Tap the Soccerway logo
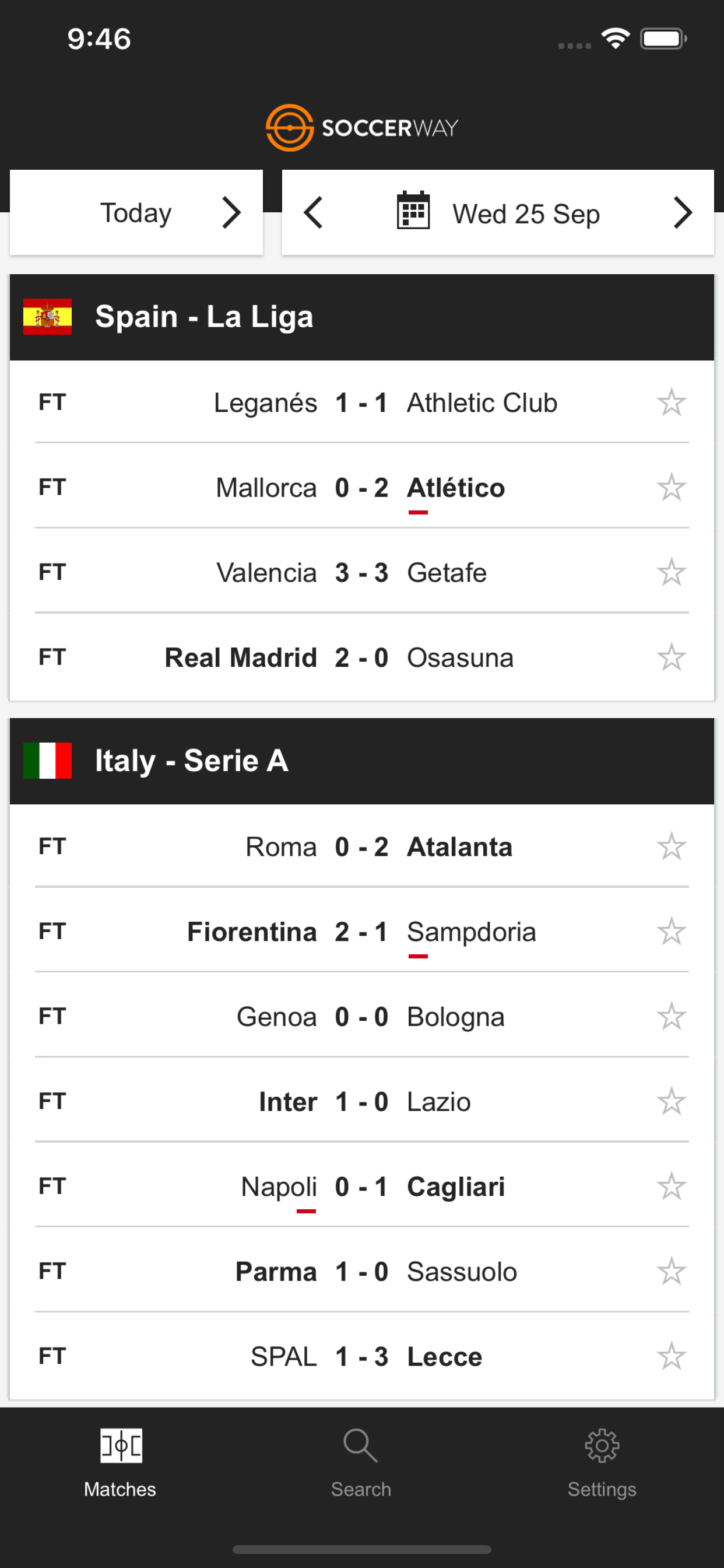 tap(361, 127)
